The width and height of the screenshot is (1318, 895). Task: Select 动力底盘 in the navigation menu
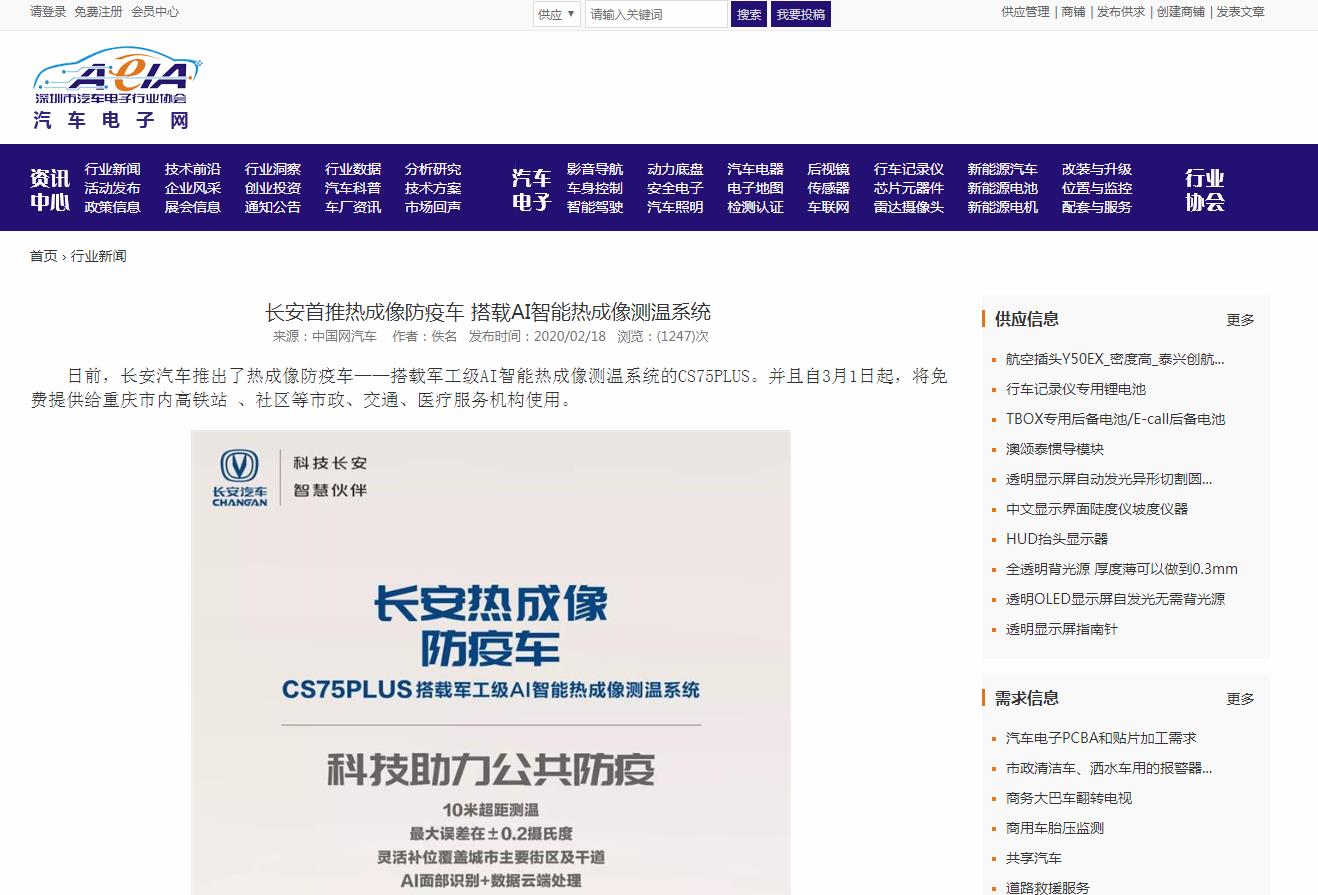pyautogui.click(x=675, y=169)
